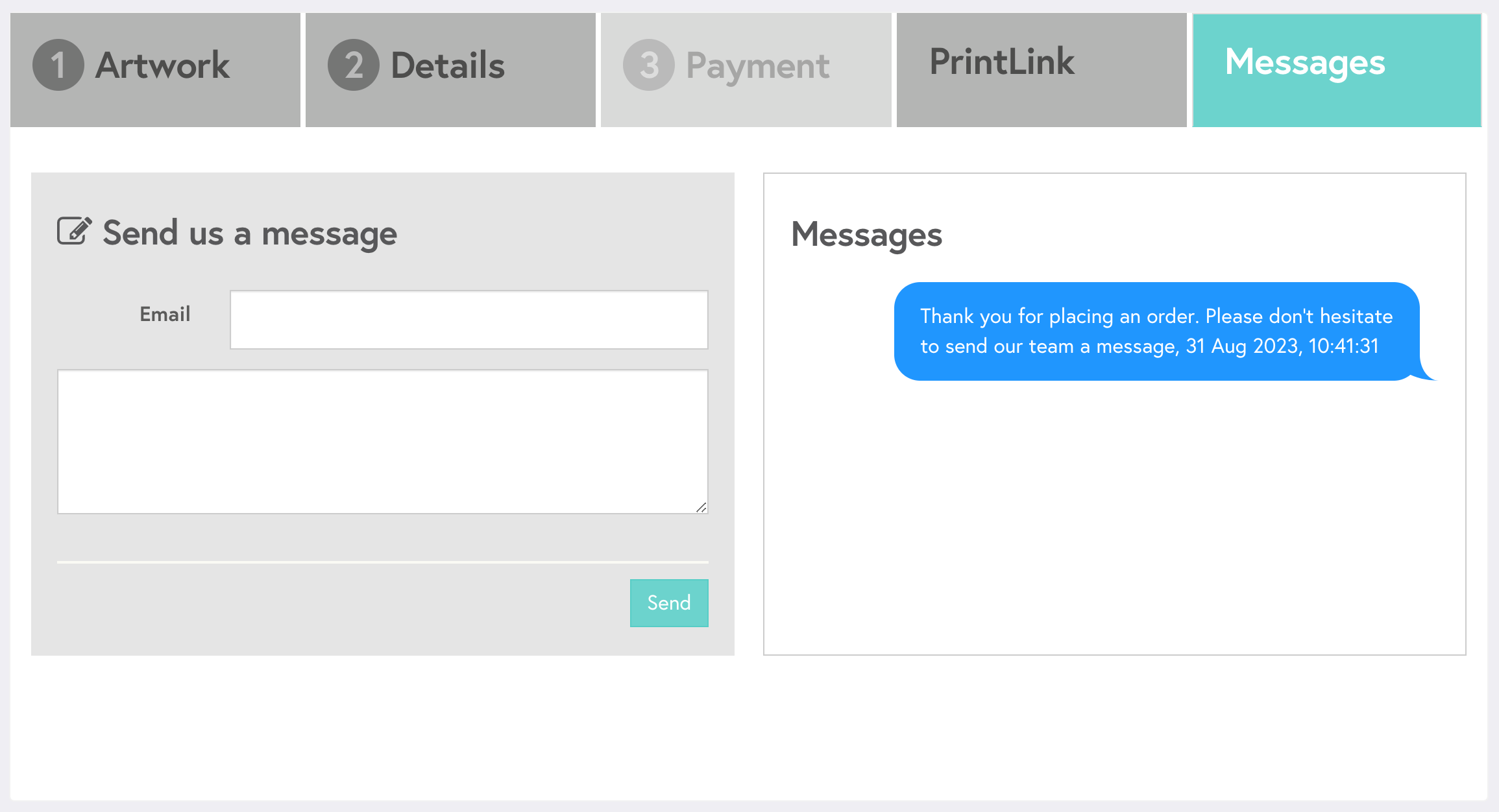Click the text area resize handle
The width and height of the screenshot is (1499, 812).
click(701, 508)
